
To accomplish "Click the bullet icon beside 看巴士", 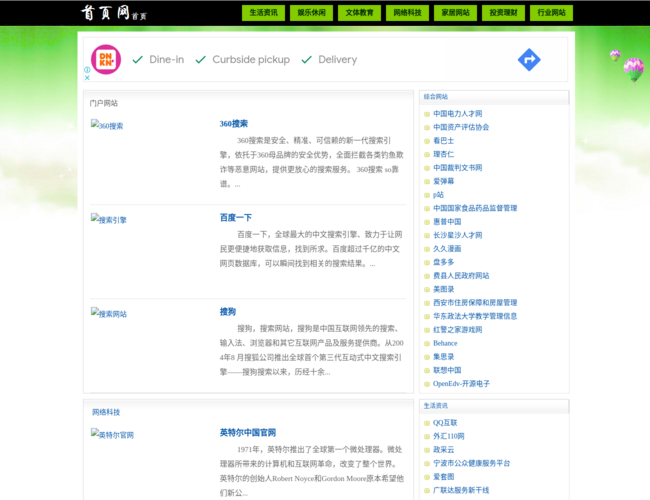I will point(427,141).
